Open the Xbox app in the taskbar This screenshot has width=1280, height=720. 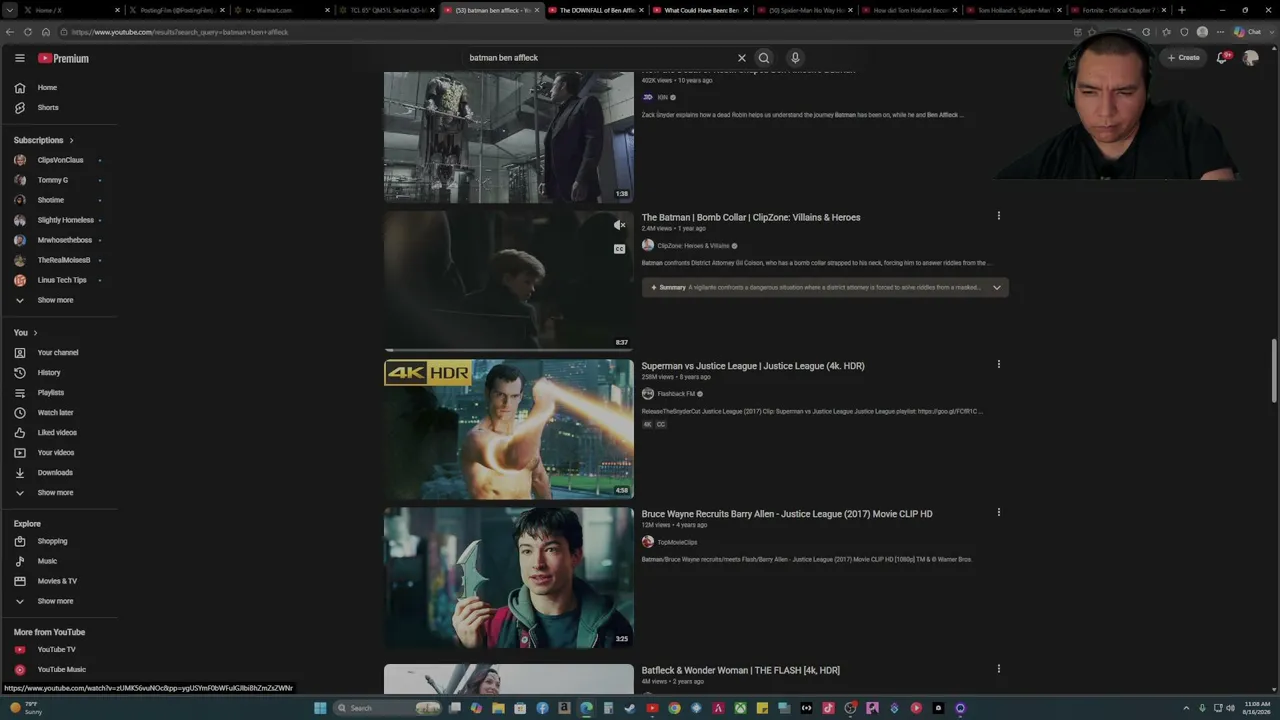[740, 708]
